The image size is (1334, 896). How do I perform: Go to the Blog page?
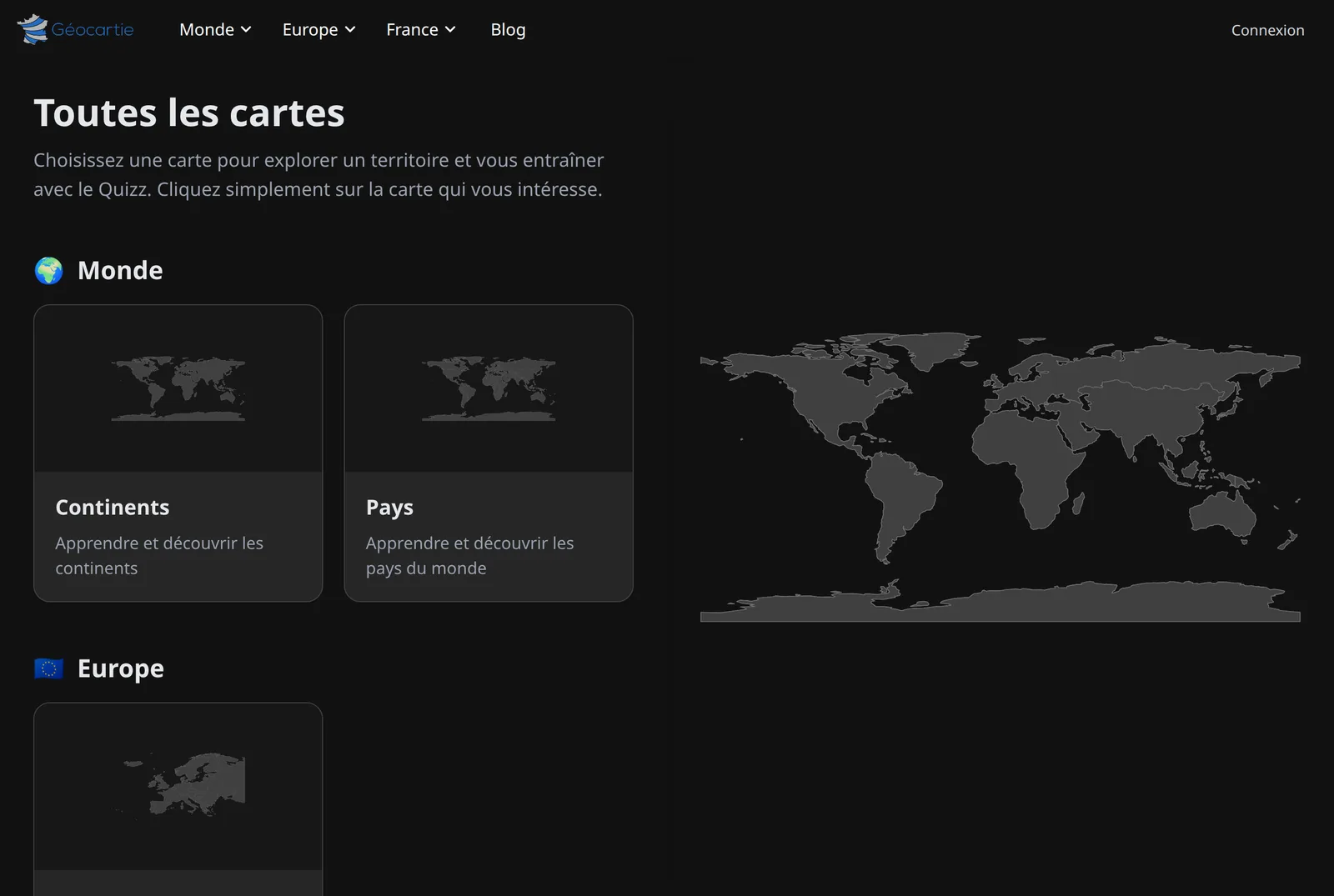pos(508,30)
